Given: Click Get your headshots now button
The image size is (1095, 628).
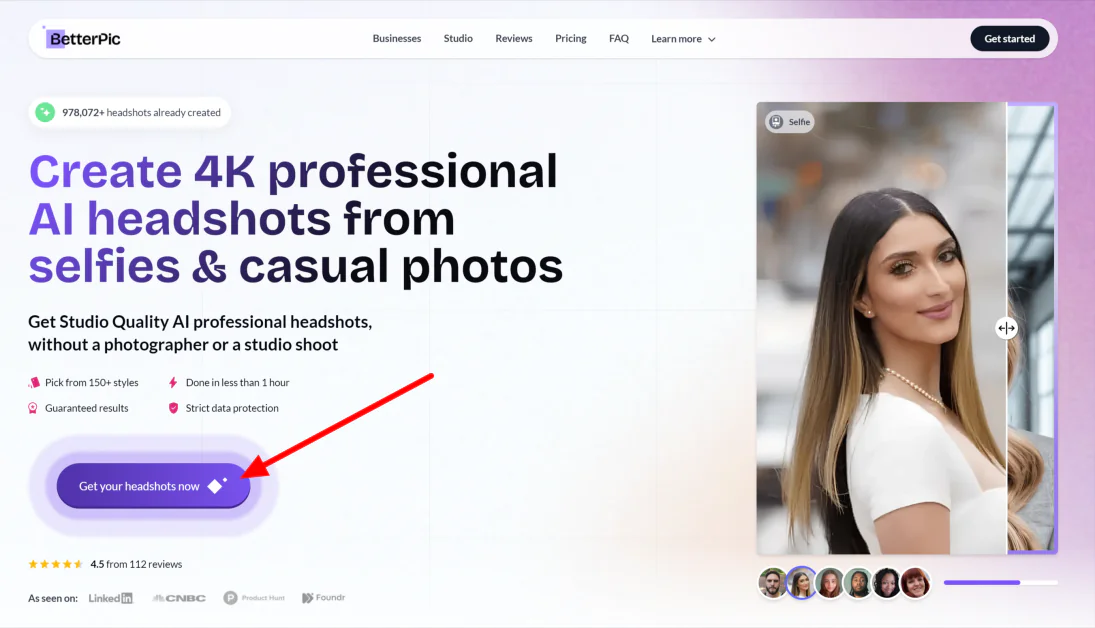Looking at the screenshot, I should [153, 485].
